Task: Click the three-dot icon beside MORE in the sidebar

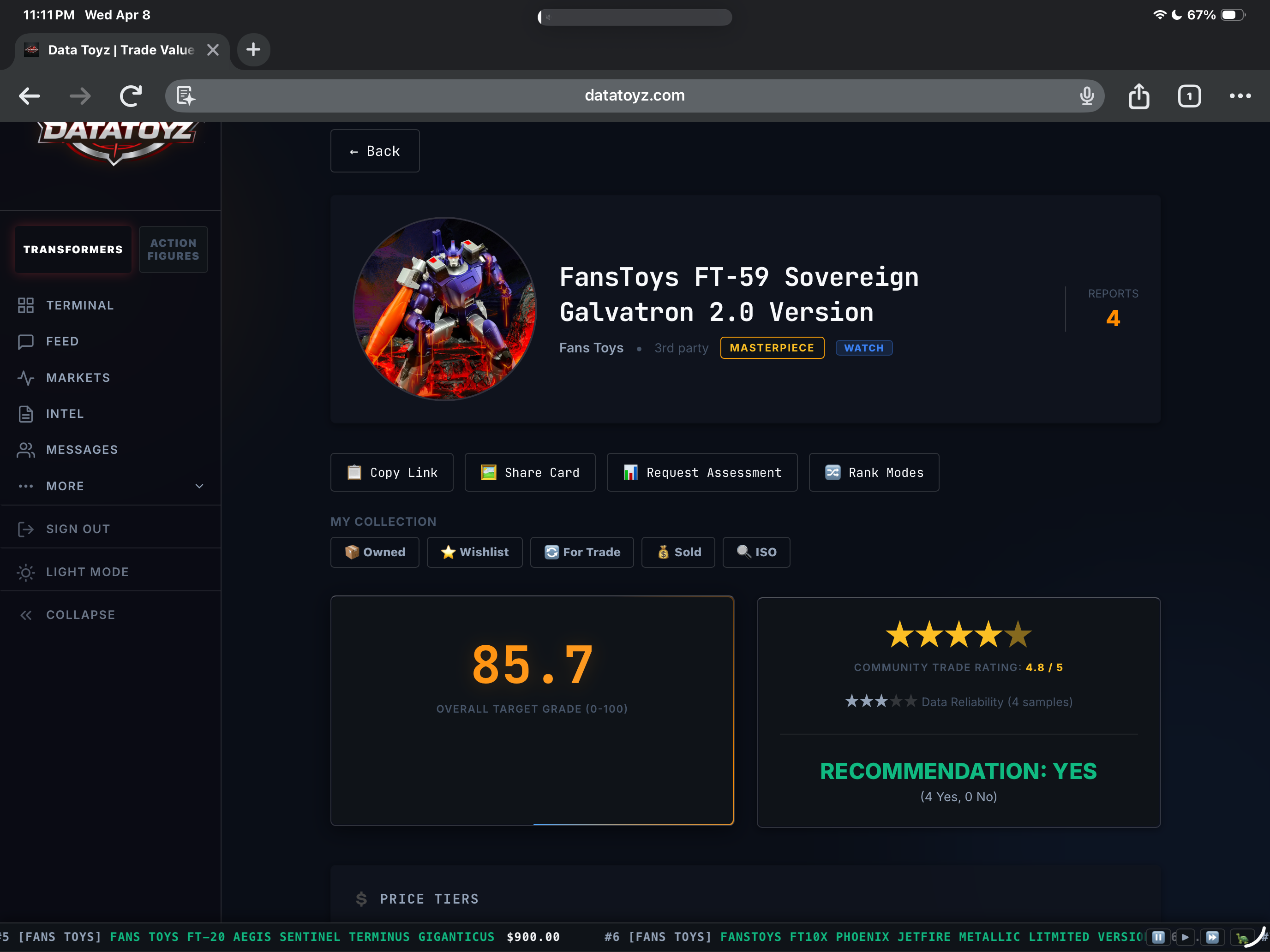Action: pos(25,486)
